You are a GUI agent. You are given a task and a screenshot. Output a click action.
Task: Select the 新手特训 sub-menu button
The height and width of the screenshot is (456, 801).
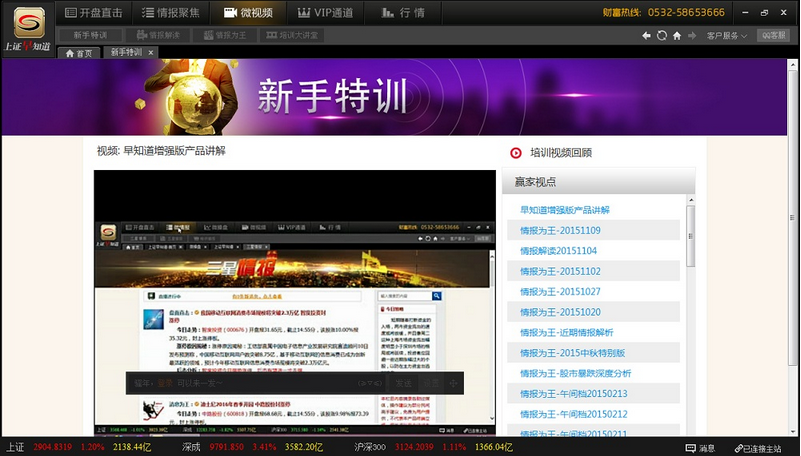click(x=90, y=35)
